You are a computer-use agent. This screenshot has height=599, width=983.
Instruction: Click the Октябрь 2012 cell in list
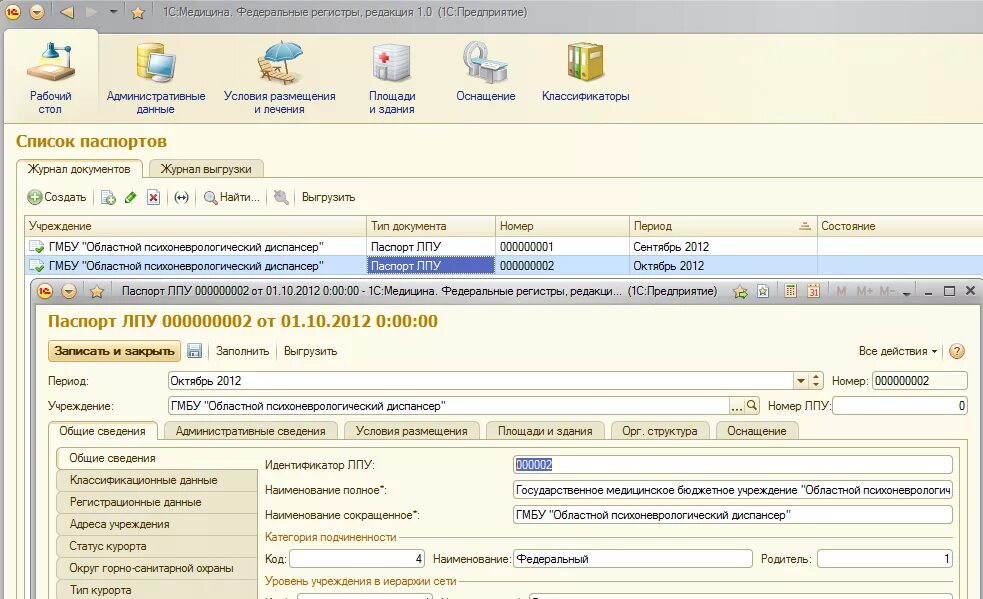(723, 266)
